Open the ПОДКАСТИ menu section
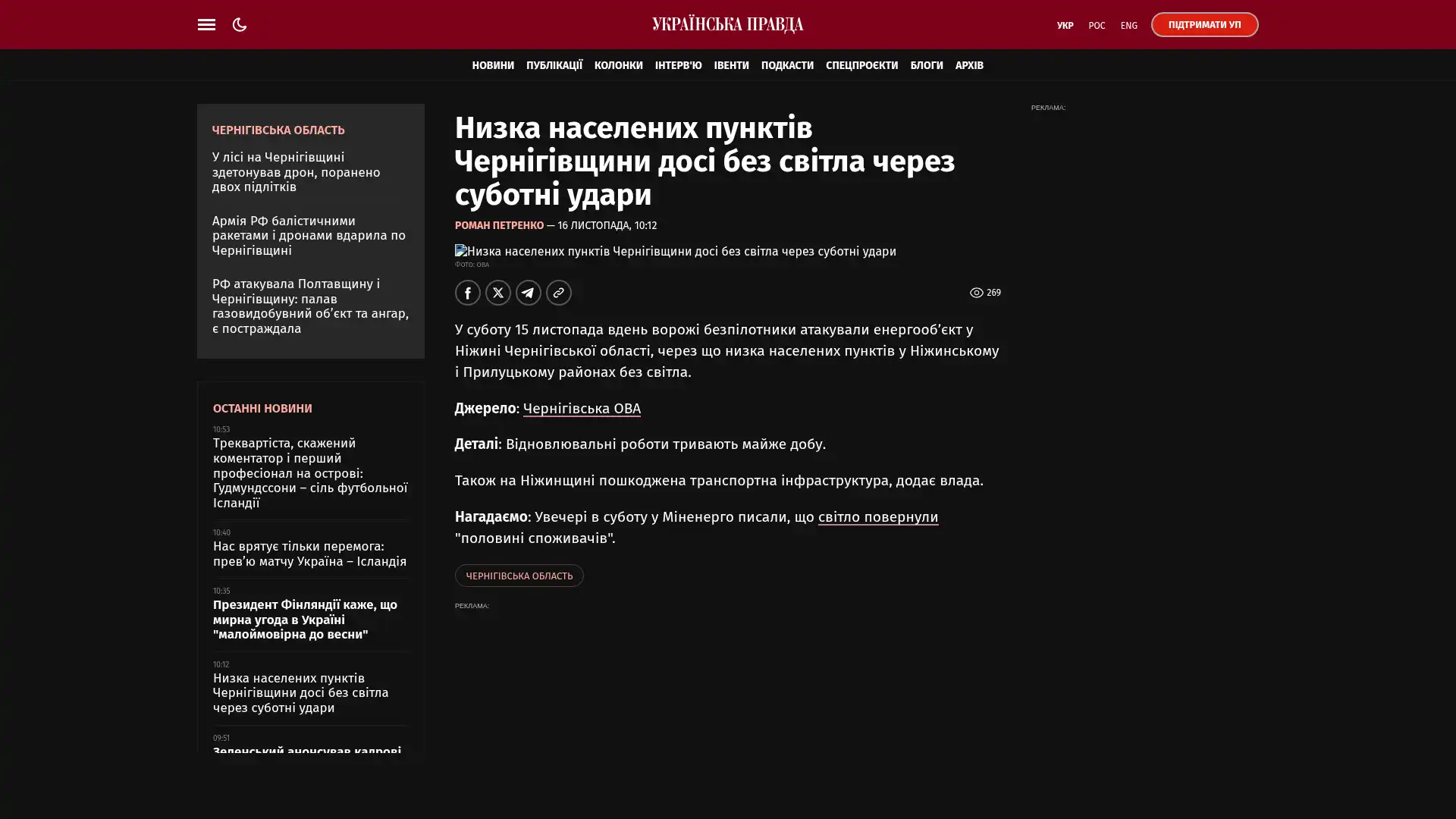 click(x=786, y=65)
